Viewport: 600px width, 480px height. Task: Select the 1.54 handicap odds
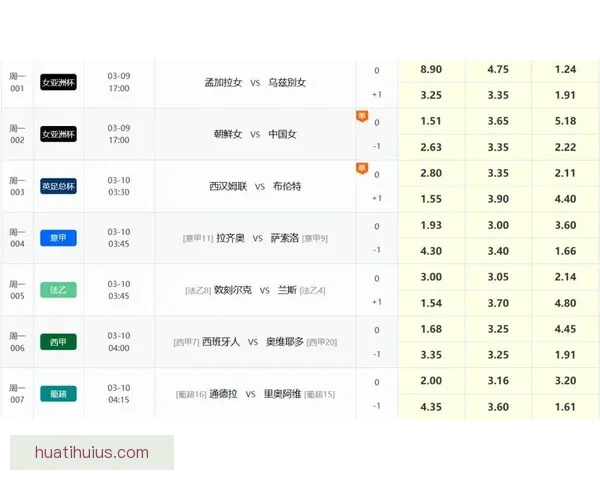(x=431, y=303)
